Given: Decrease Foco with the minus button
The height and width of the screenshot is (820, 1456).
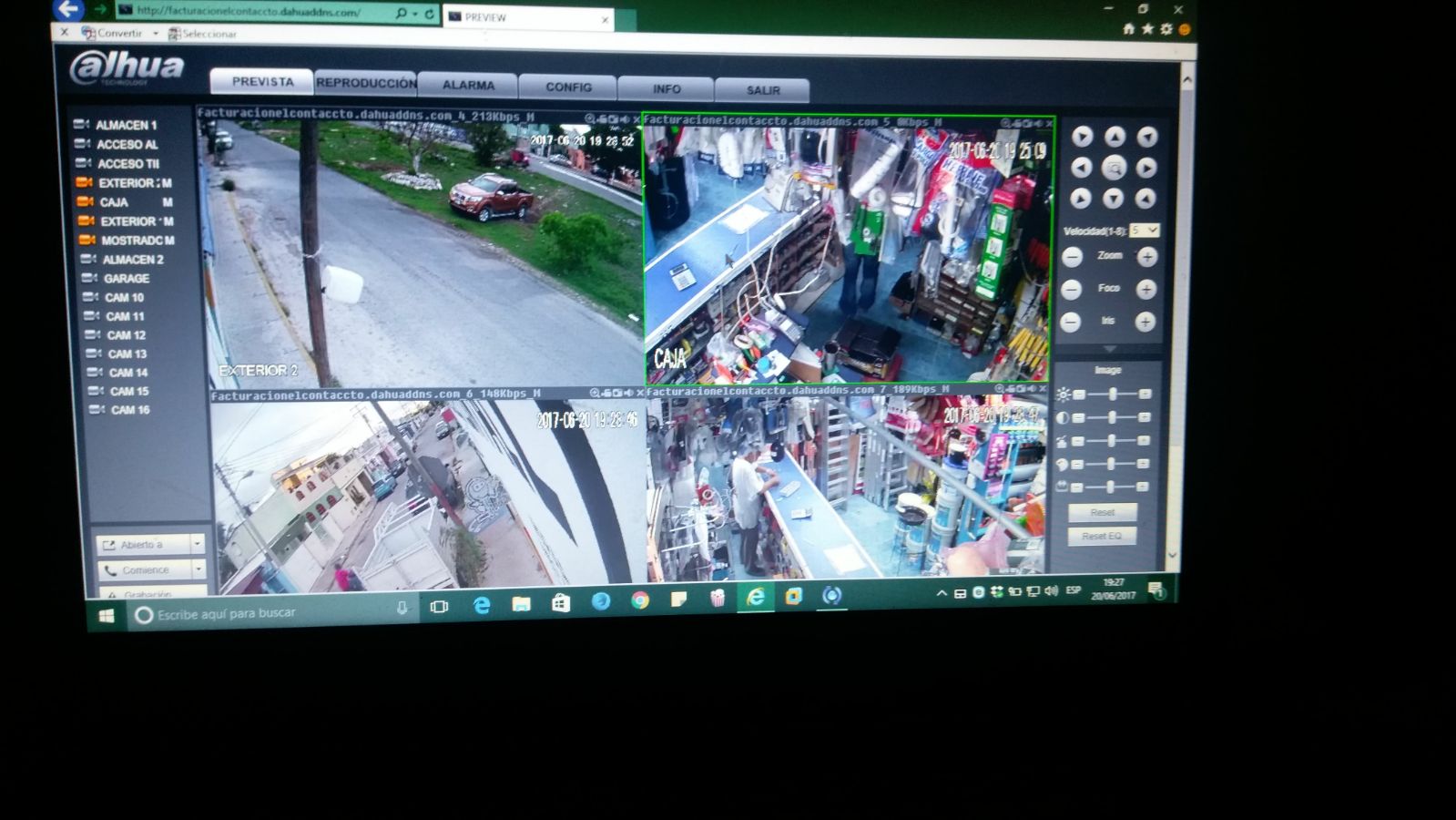Looking at the screenshot, I should [x=1072, y=290].
